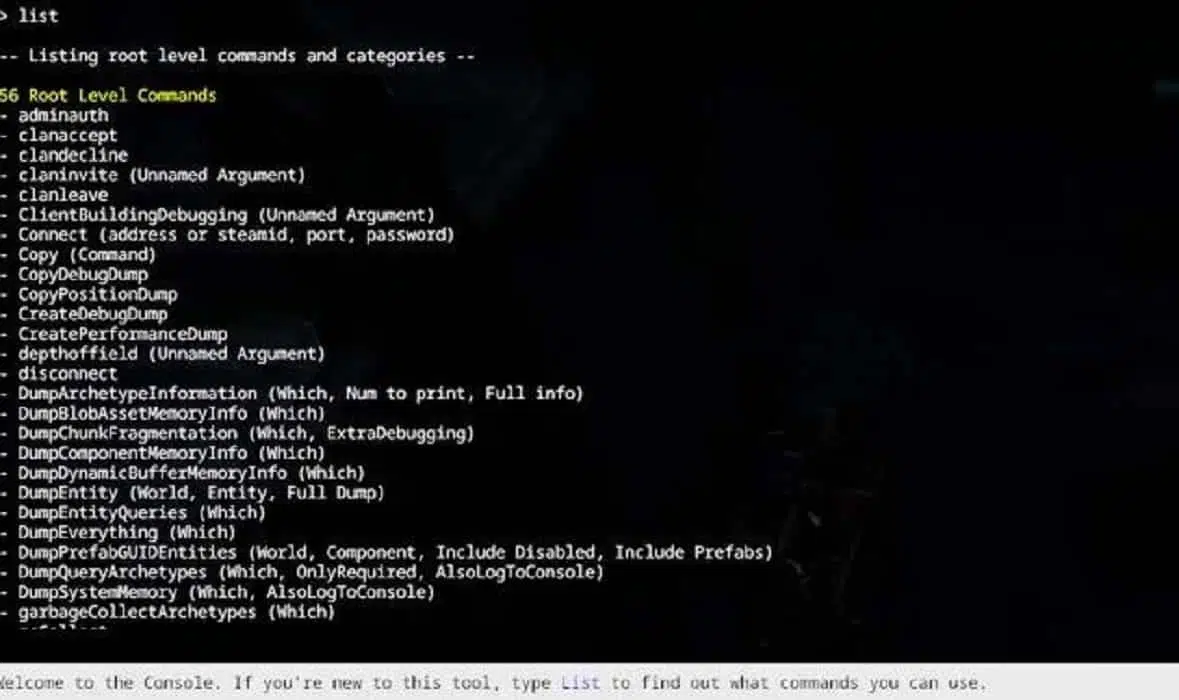This screenshot has width=1179, height=700.
Task: Click the CopyPositionDump command
Action: [x=98, y=295]
